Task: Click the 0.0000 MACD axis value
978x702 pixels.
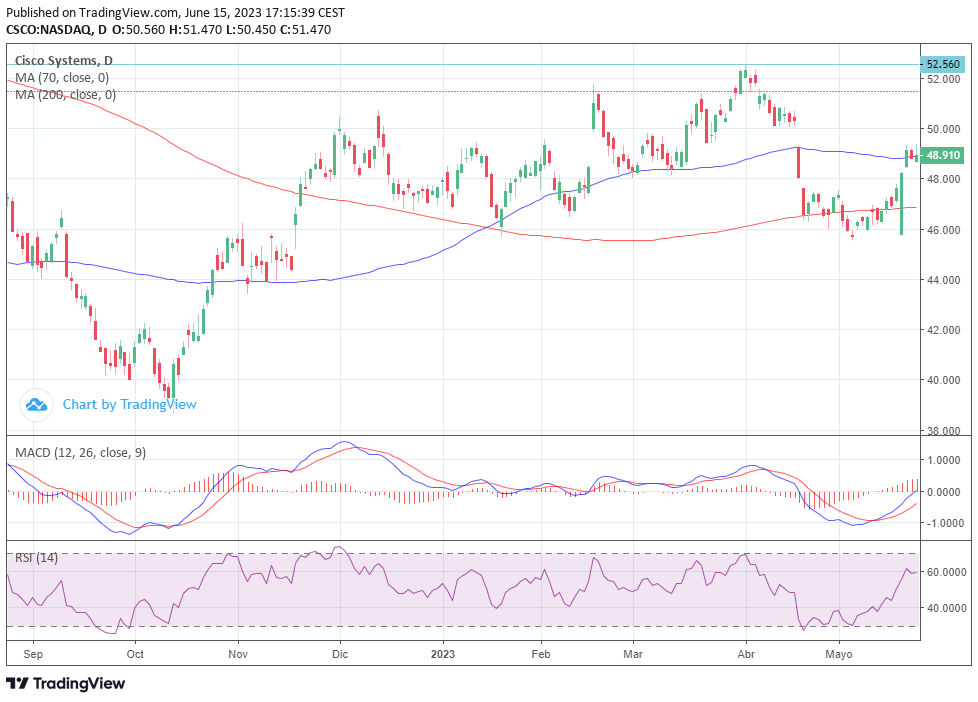Action: [944, 492]
